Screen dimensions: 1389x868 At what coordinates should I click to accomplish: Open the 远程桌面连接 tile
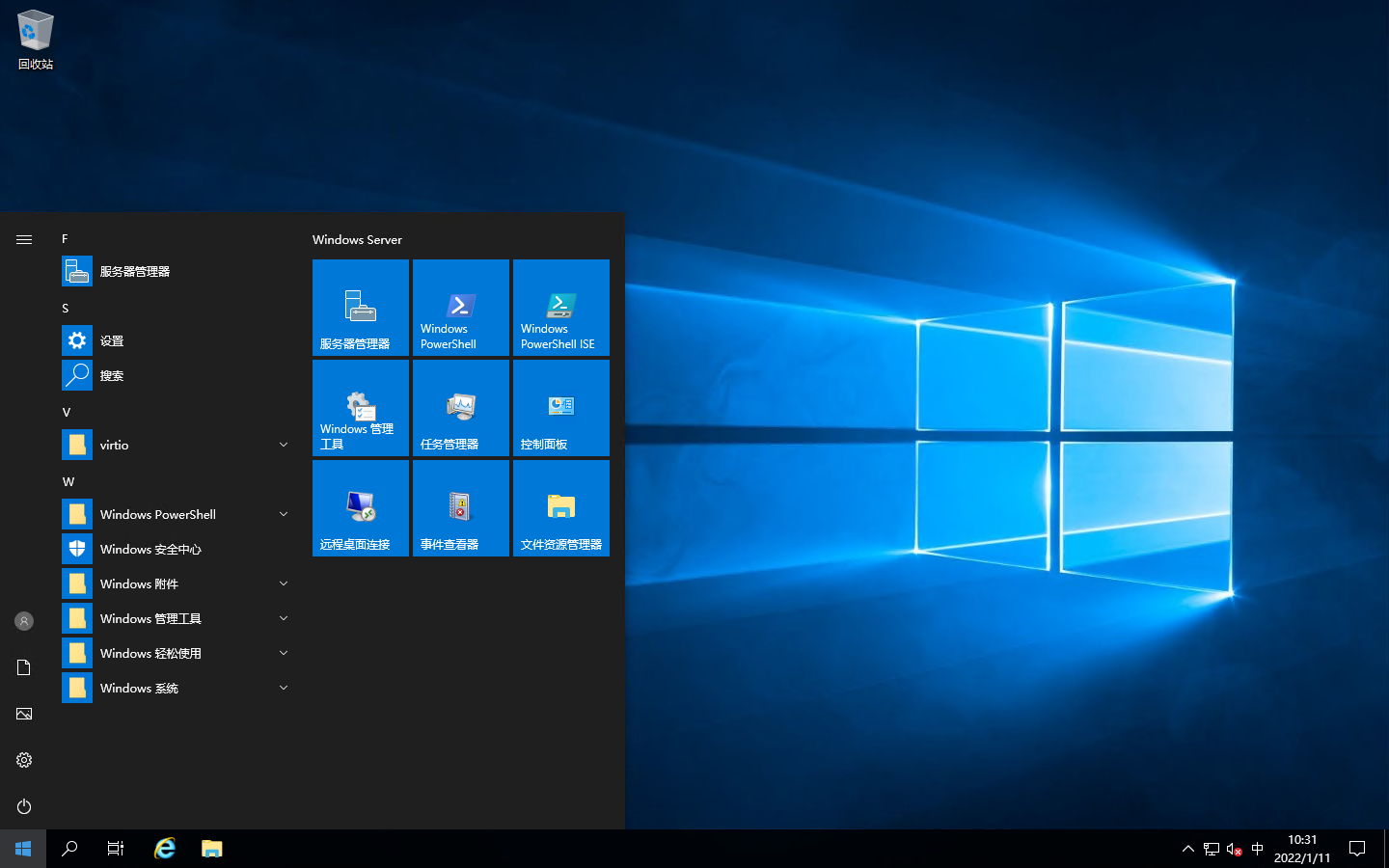click(x=361, y=508)
